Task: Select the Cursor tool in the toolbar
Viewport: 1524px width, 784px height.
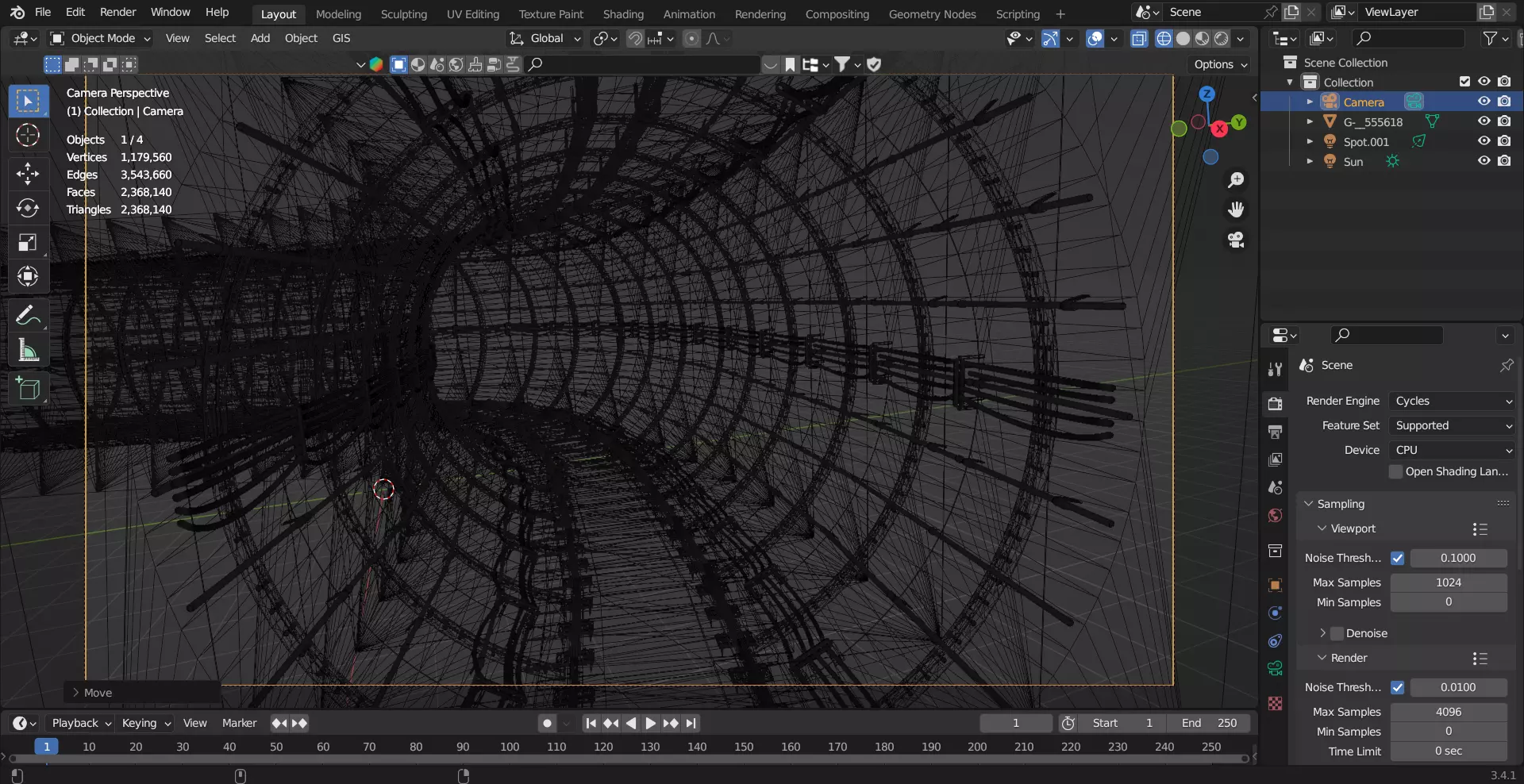Action: pyautogui.click(x=28, y=136)
